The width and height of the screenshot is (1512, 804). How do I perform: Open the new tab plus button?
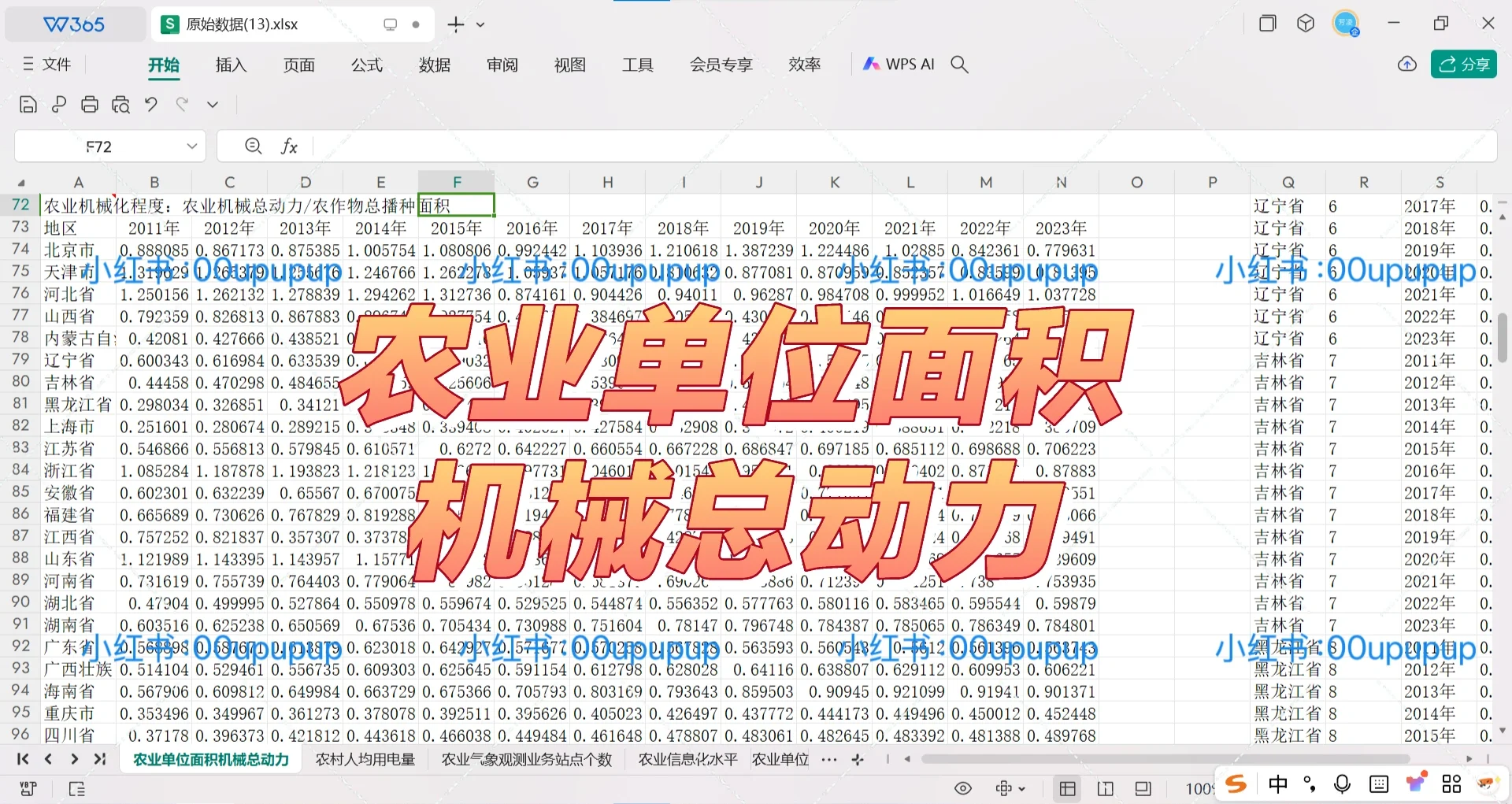[x=455, y=24]
